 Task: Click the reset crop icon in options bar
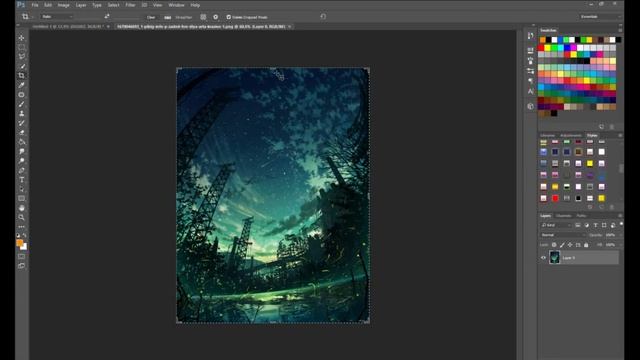pyautogui.click(x=323, y=17)
